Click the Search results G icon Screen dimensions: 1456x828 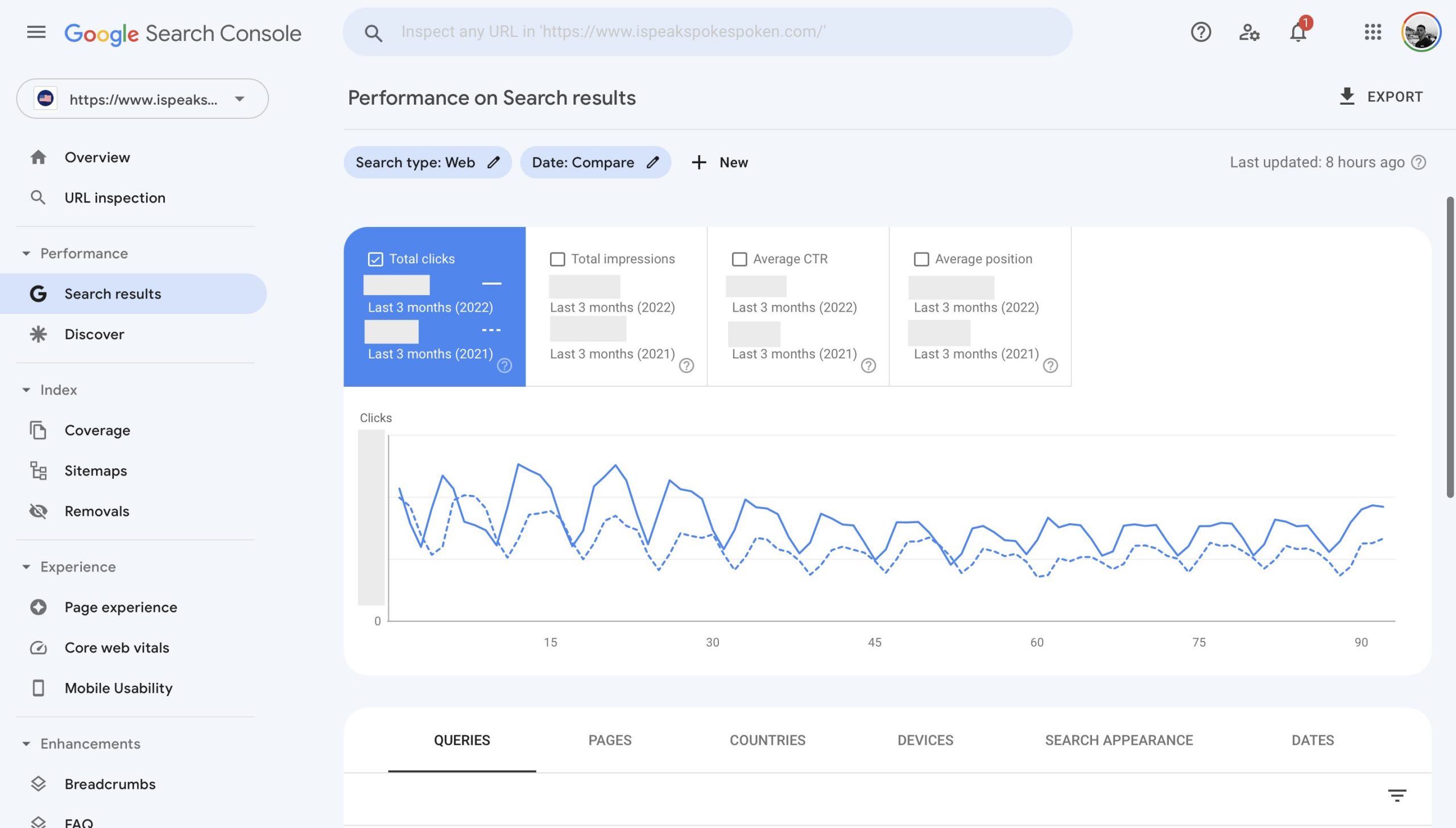point(38,293)
